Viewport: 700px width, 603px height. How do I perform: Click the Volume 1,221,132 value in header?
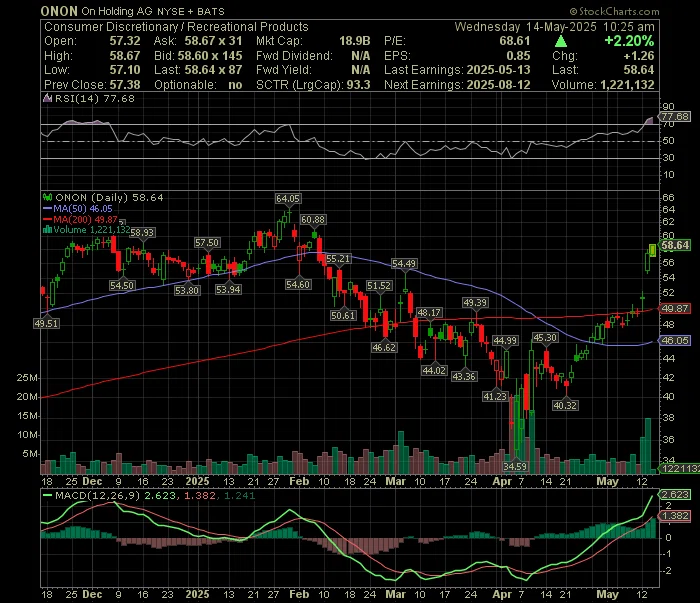(x=627, y=85)
